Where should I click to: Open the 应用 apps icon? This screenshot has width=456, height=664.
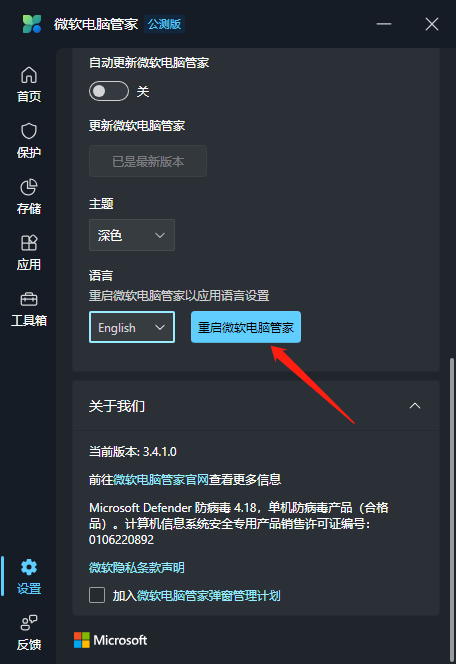click(29, 243)
